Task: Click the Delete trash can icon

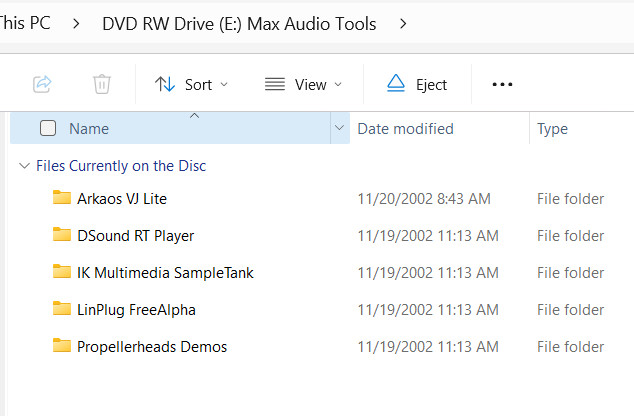Action: click(102, 84)
